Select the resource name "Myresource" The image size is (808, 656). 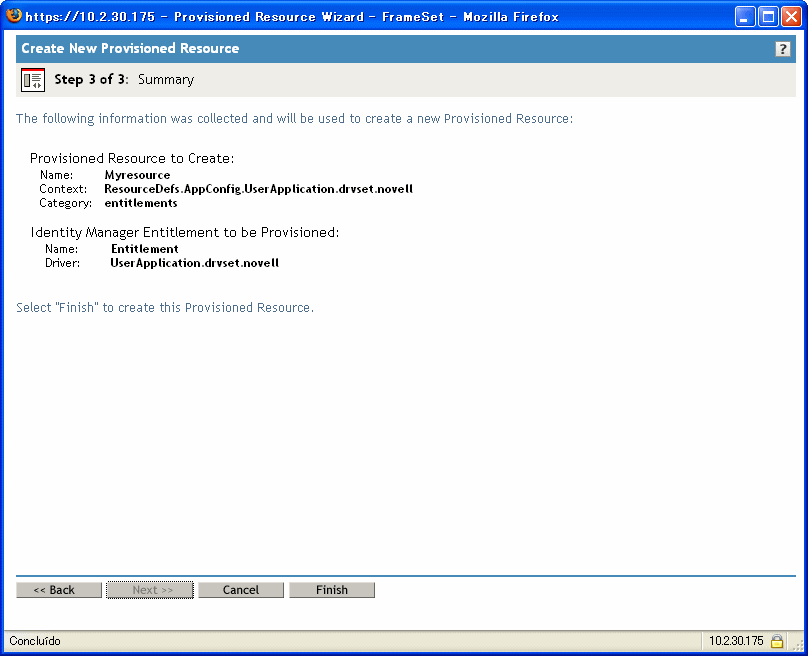click(x=137, y=175)
